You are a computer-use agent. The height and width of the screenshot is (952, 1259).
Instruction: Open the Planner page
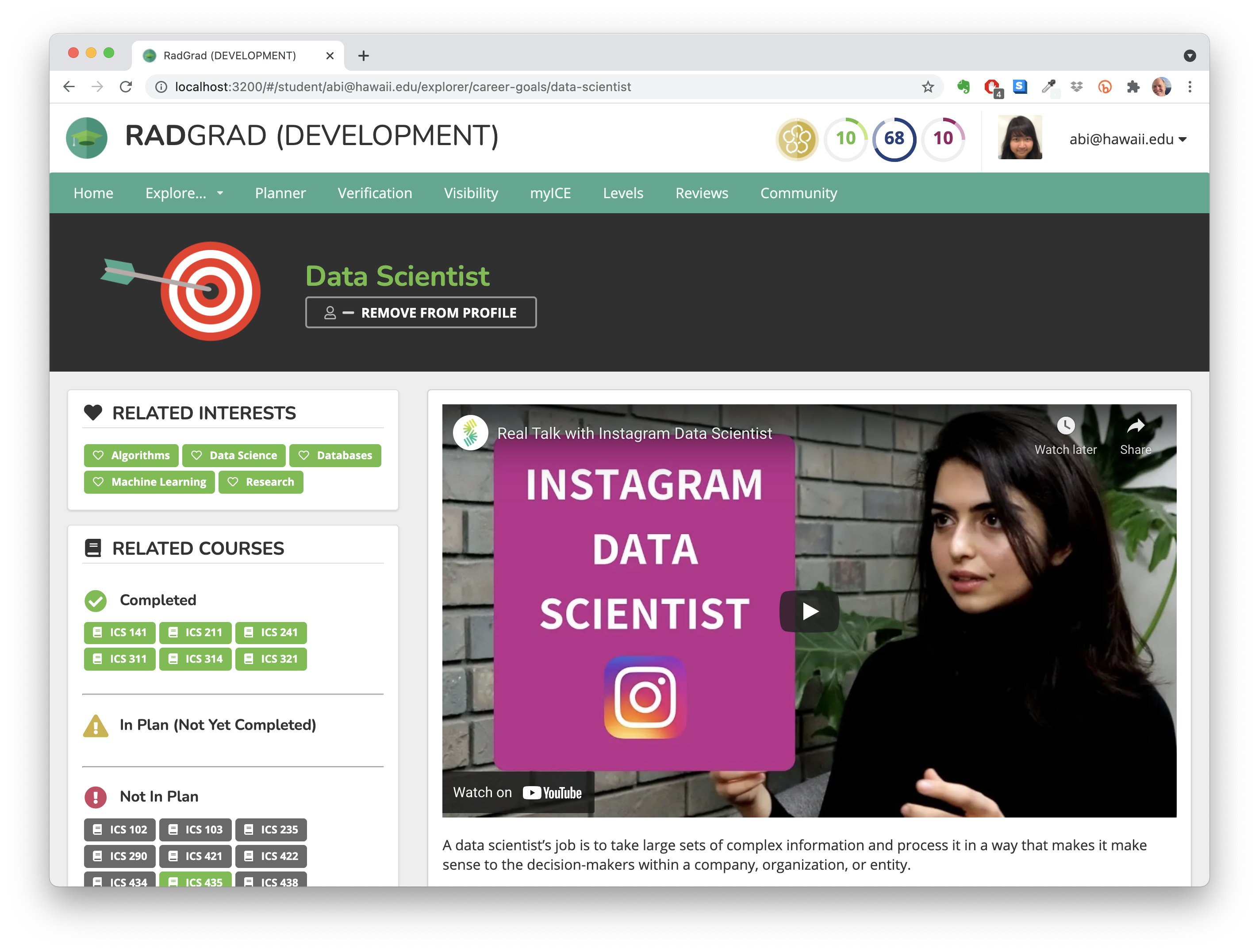280,193
